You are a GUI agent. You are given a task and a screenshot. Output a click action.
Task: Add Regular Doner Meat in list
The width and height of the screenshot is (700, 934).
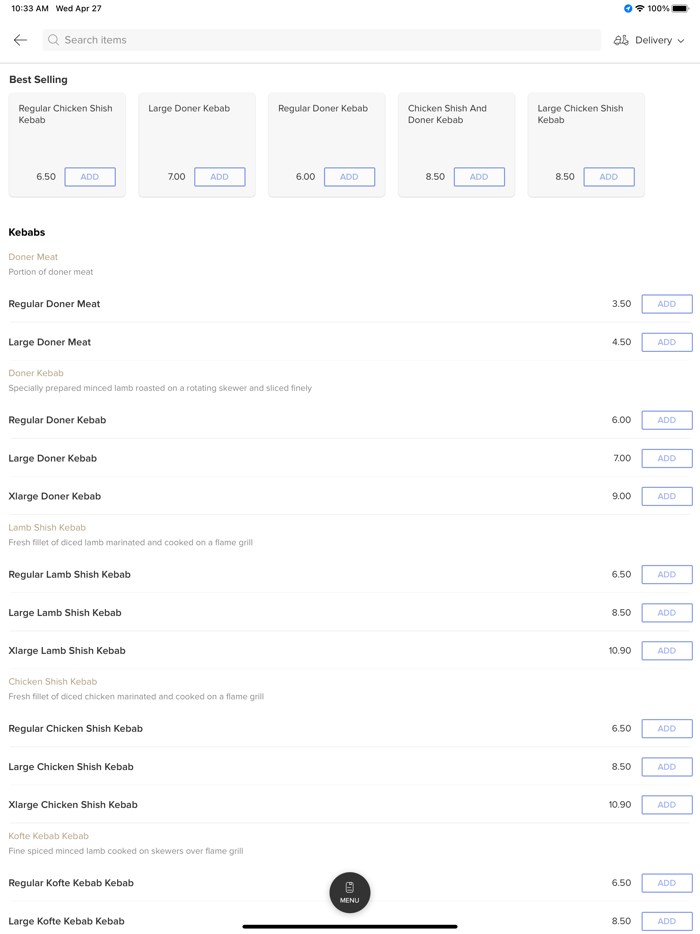[x=667, y=304]
